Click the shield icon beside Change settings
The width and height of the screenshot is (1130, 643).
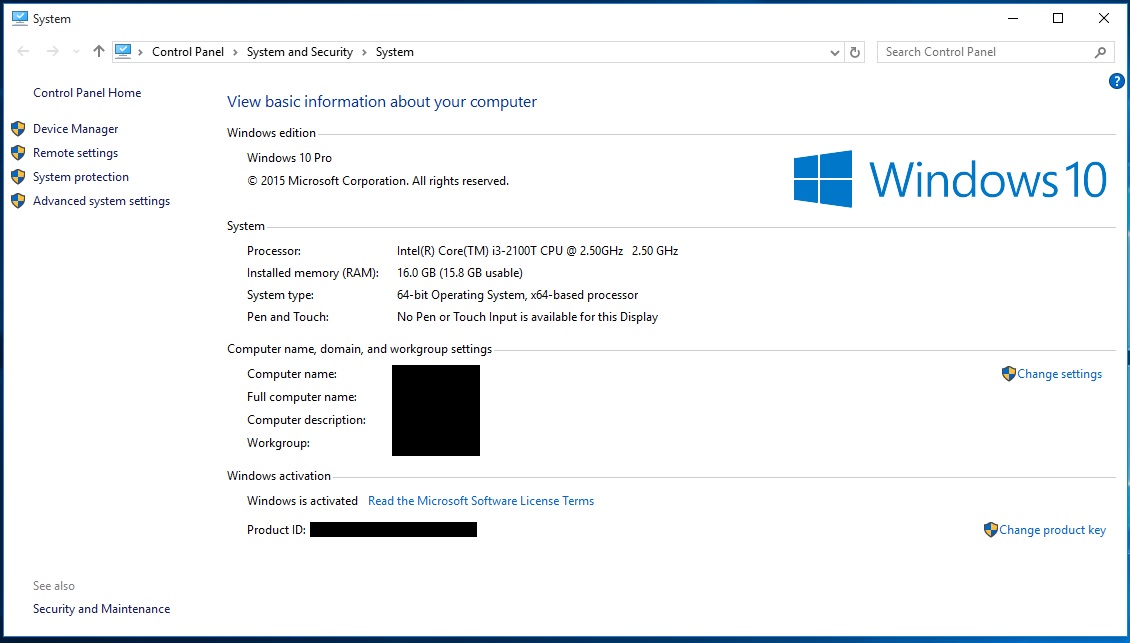pos(1009,373)
